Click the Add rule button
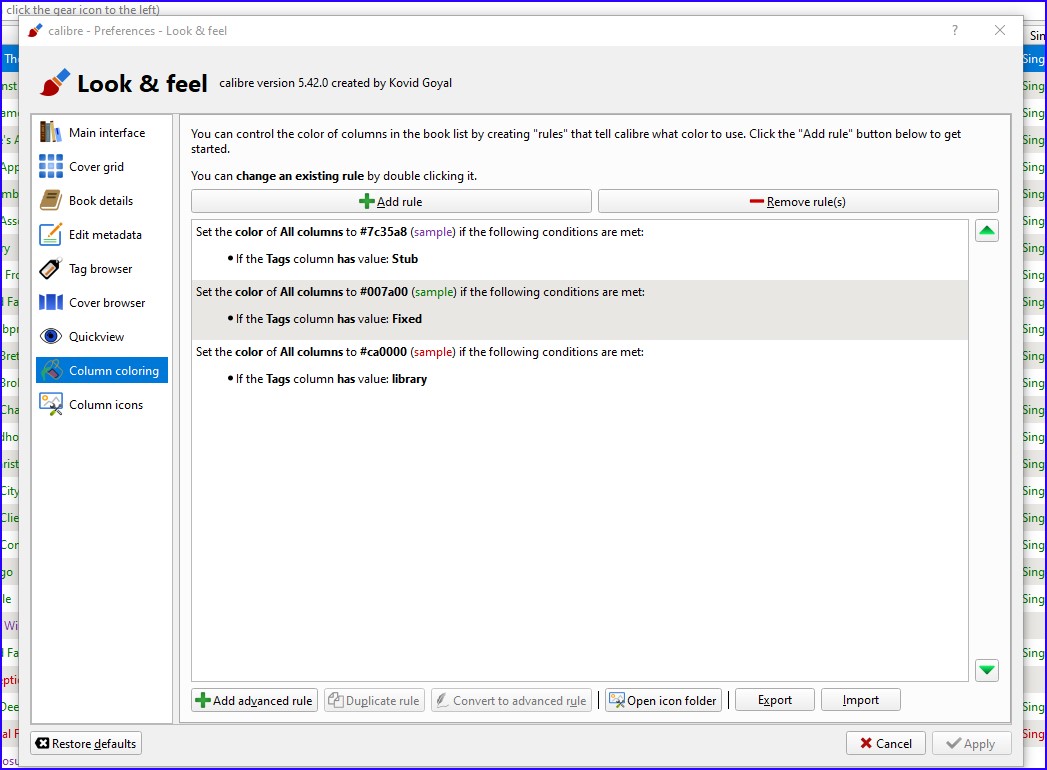Screen dimensions: 1047x770 click(x=391, y=201)
